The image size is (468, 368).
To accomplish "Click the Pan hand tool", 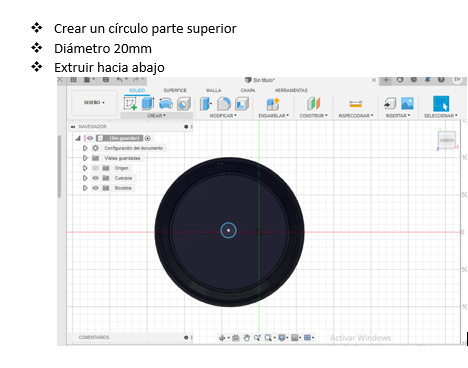I will 246,338.
